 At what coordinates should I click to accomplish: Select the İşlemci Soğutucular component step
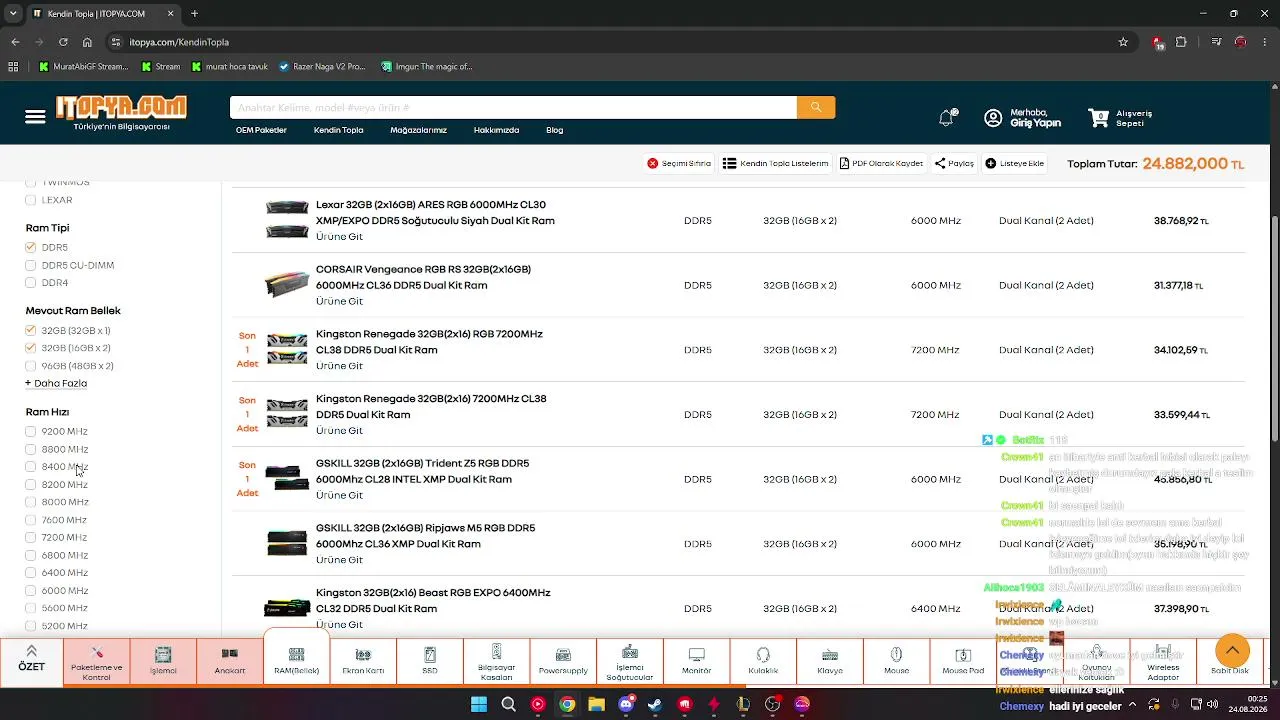tap(630, 662)
